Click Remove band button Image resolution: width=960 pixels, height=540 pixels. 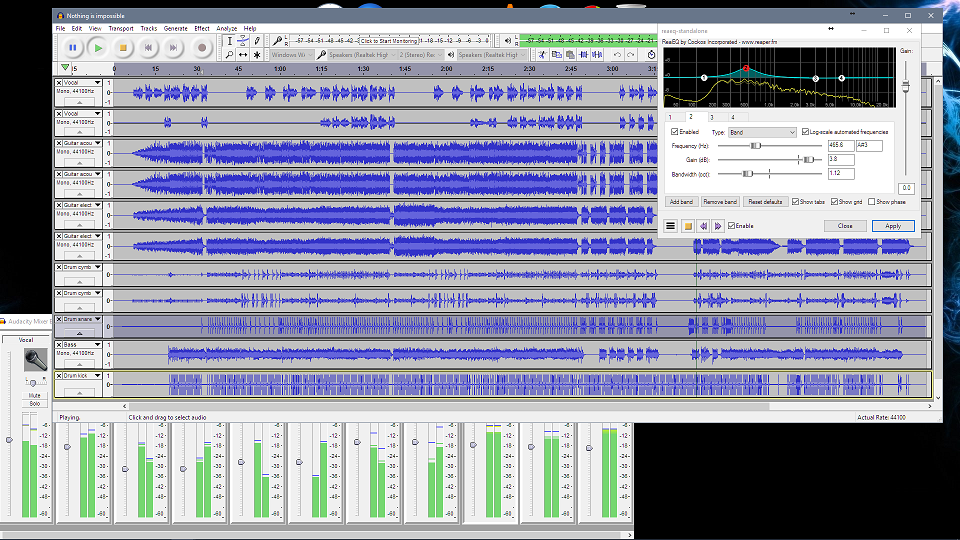tap(720, 201)
